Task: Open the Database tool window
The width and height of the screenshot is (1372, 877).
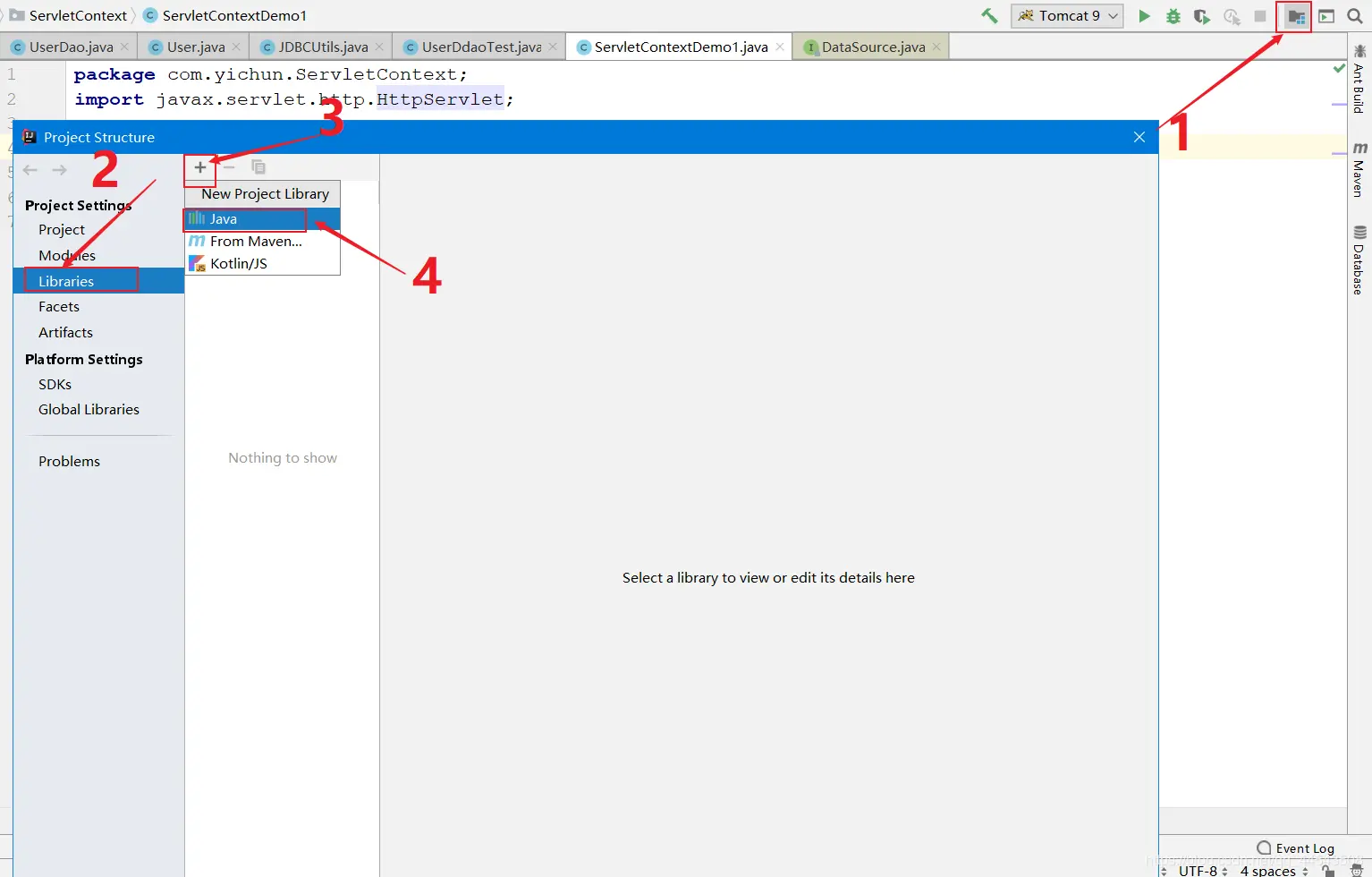Action: (x=1359, y=260)
